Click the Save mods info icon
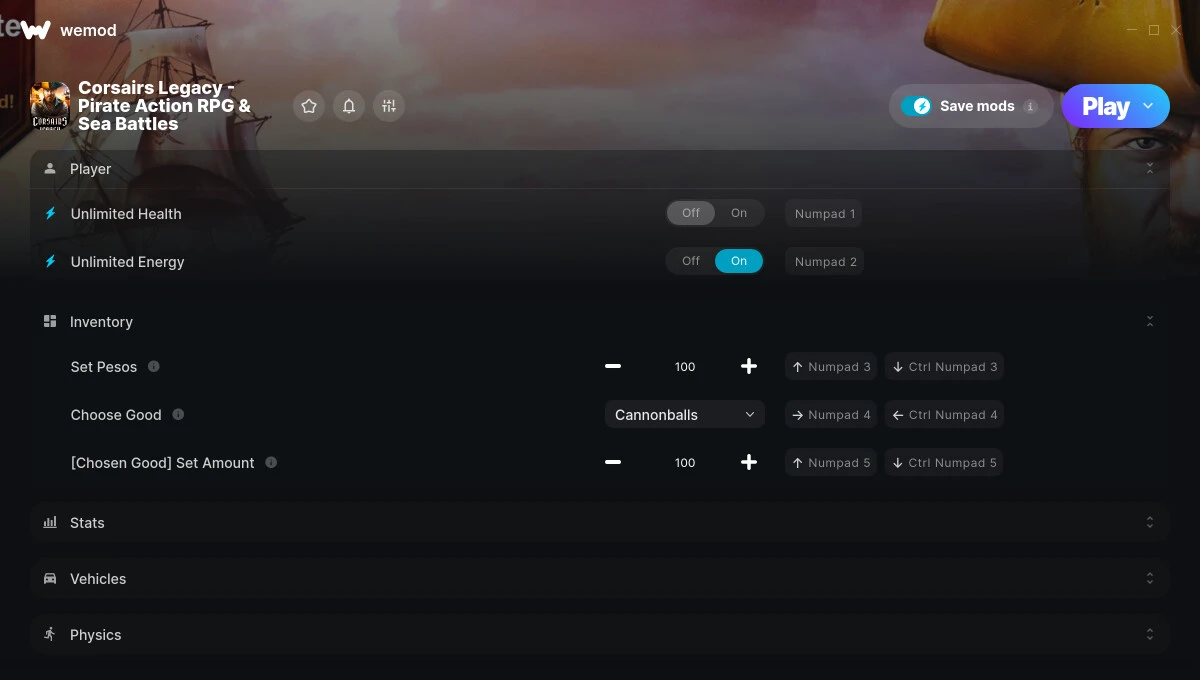Viewport: 1200px width, 680px height. [x=1031, y=106]
